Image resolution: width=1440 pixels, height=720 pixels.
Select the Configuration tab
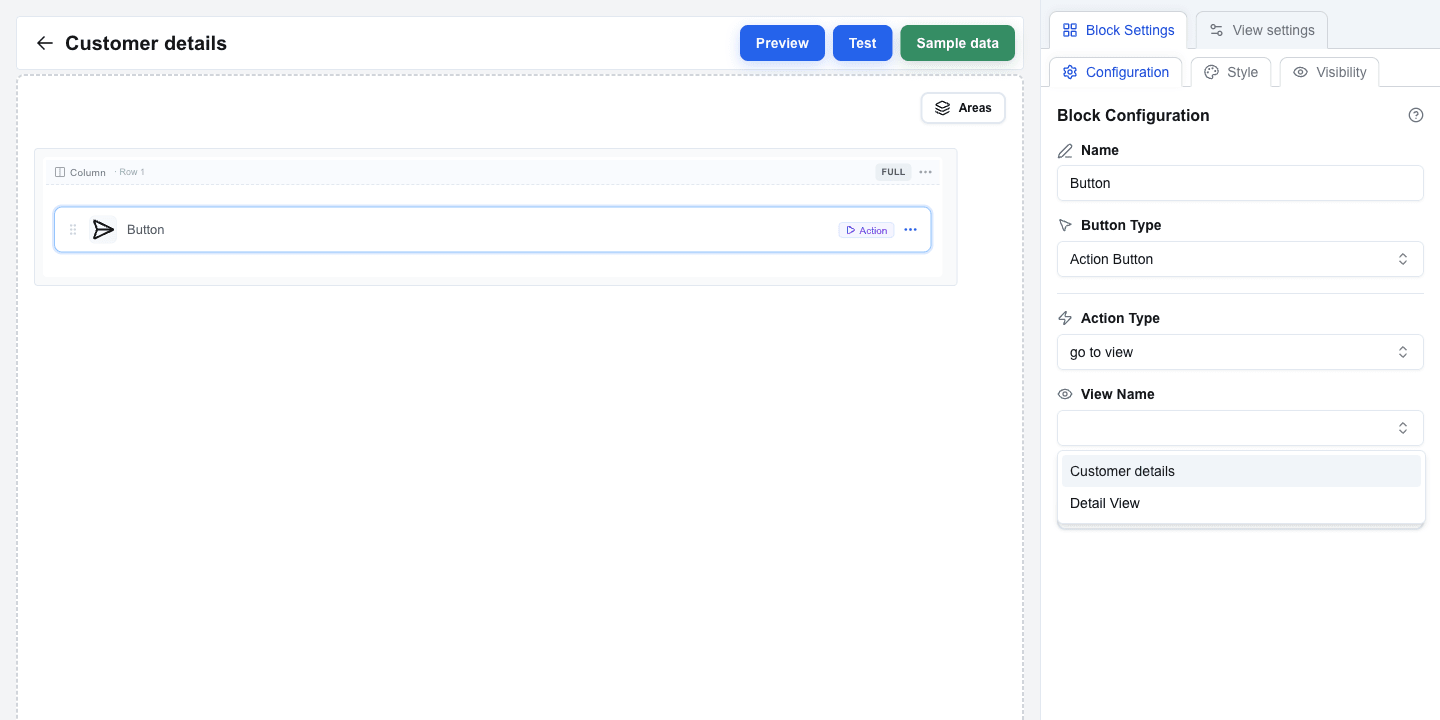tap(1116, 72)
